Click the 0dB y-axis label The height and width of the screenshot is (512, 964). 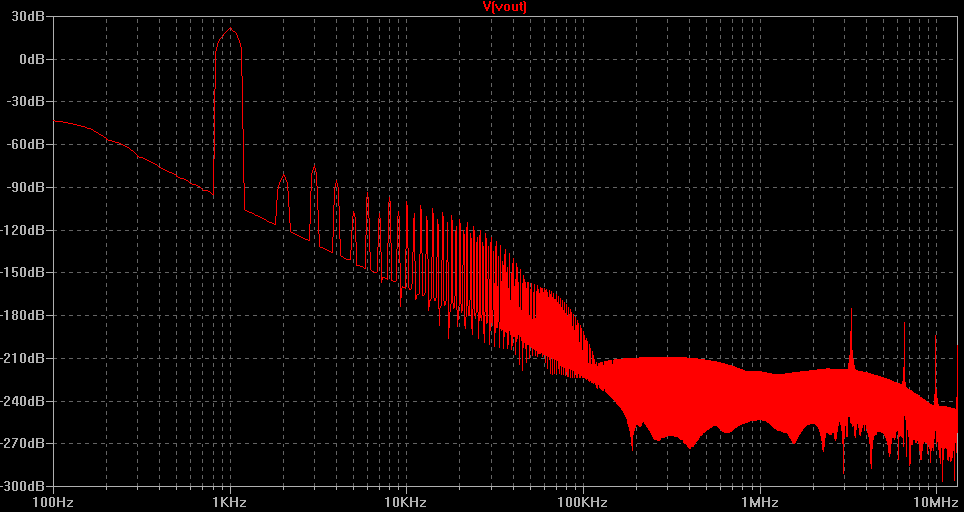31,59
